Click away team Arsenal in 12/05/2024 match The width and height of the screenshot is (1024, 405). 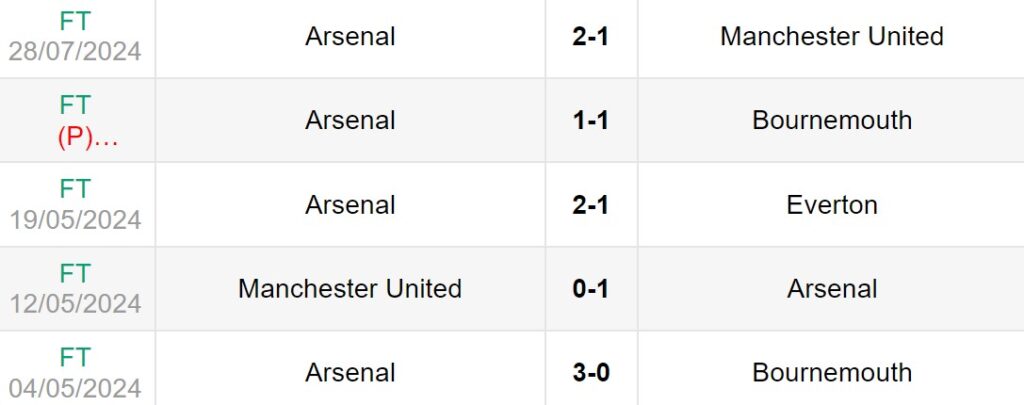(x=832, y=289)
